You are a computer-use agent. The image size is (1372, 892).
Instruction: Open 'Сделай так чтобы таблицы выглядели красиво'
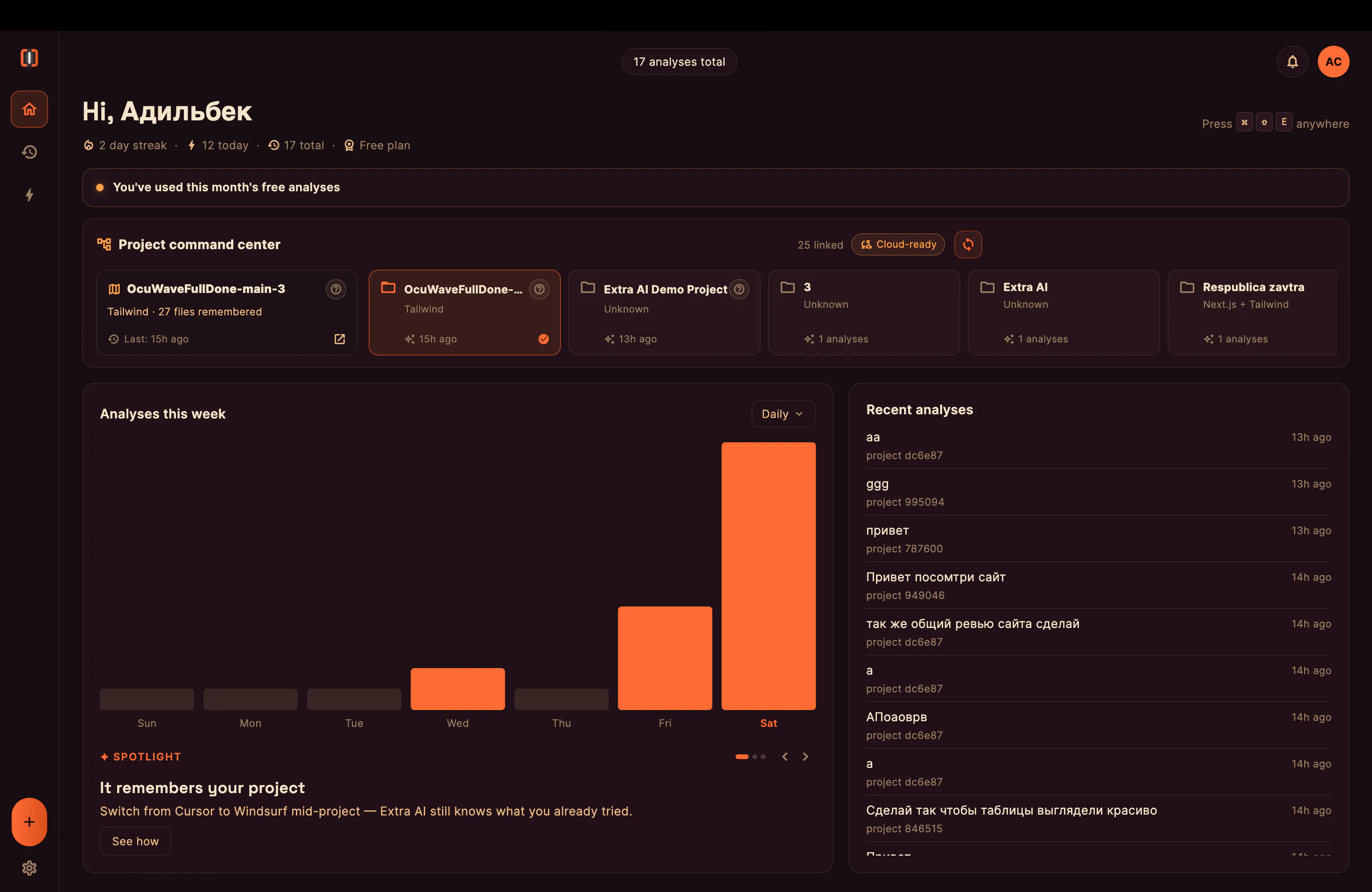pyautogui.click(x=1099, y=819)
